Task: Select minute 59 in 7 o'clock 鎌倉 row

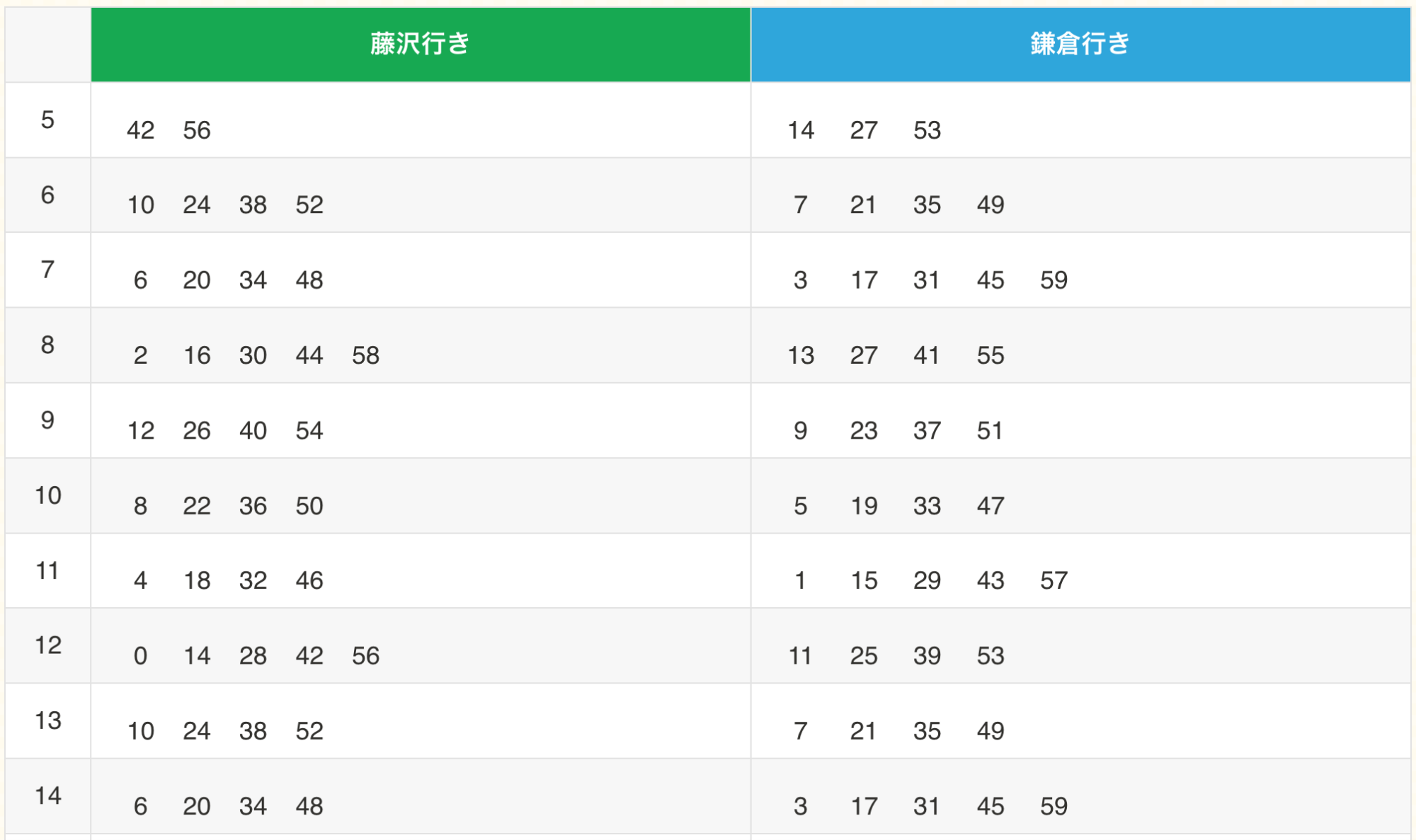Action: coord(1054,280)
